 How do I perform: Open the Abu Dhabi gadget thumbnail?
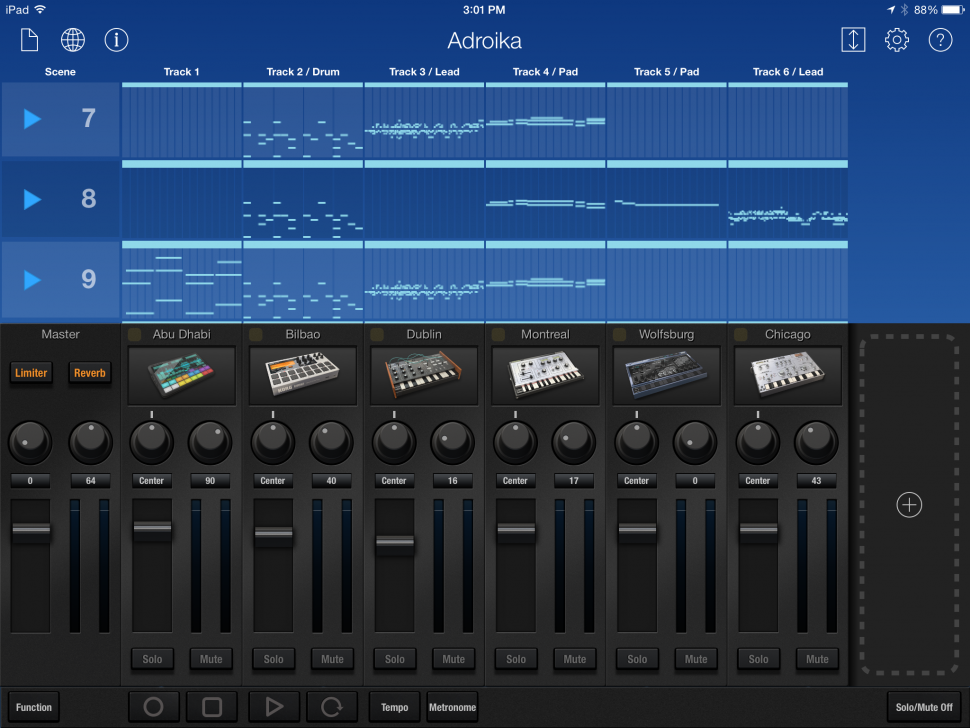pyautogui.click(x=181, y=375)
